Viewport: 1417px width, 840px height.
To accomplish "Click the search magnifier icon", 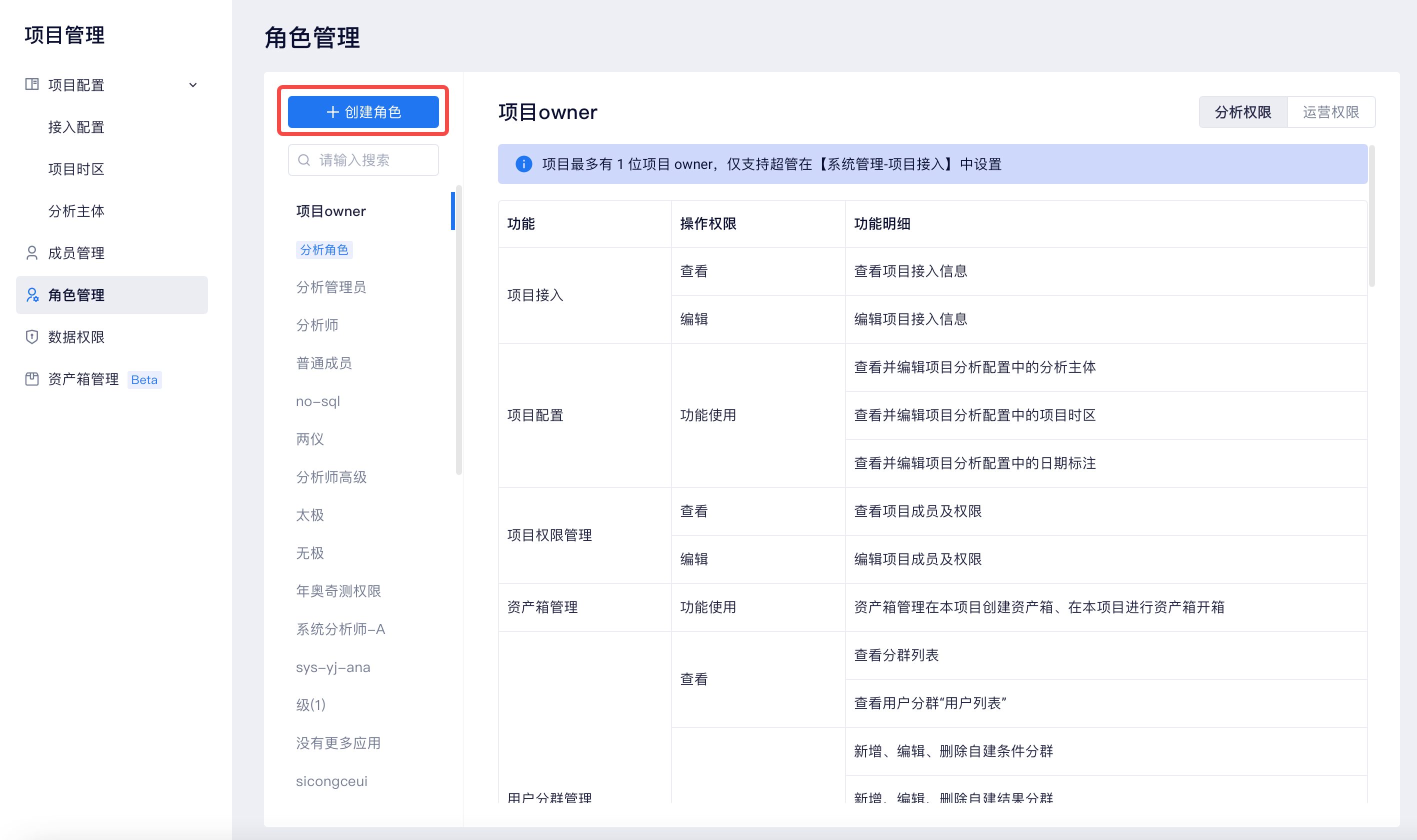I will coord(304,160).
